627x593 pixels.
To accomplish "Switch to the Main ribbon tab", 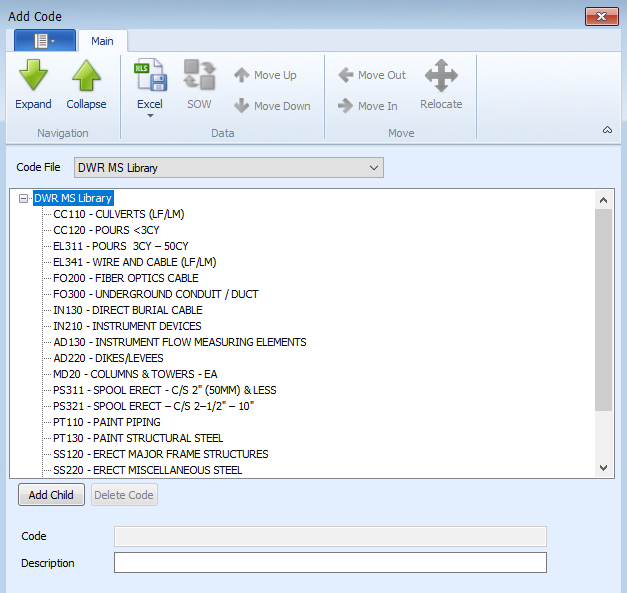I will (x=102, y=41).
